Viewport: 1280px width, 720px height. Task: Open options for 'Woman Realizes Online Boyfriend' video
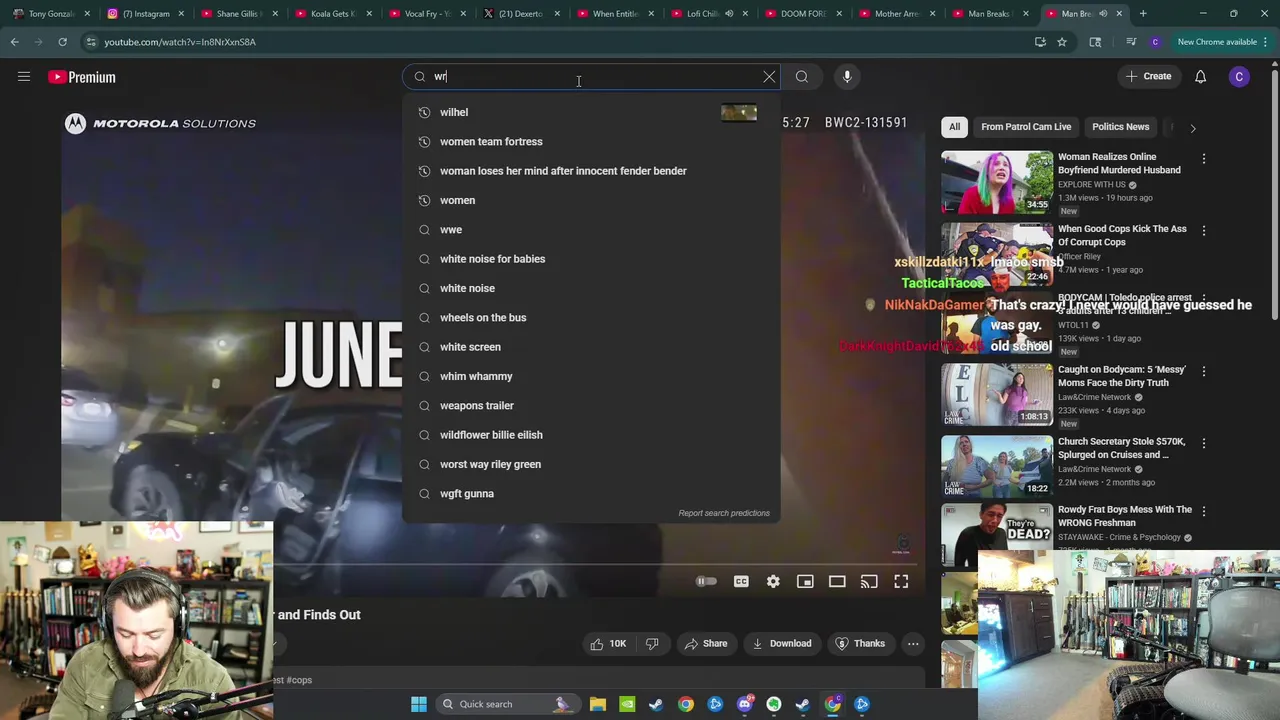point(1204,159)
